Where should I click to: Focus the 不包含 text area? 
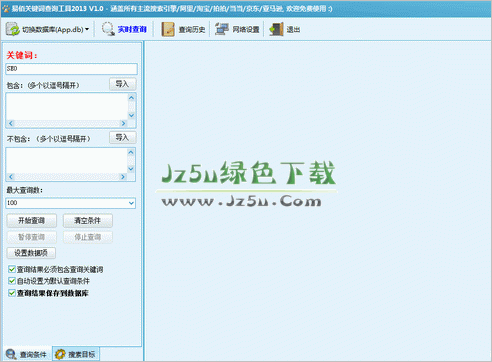point(67,161)
